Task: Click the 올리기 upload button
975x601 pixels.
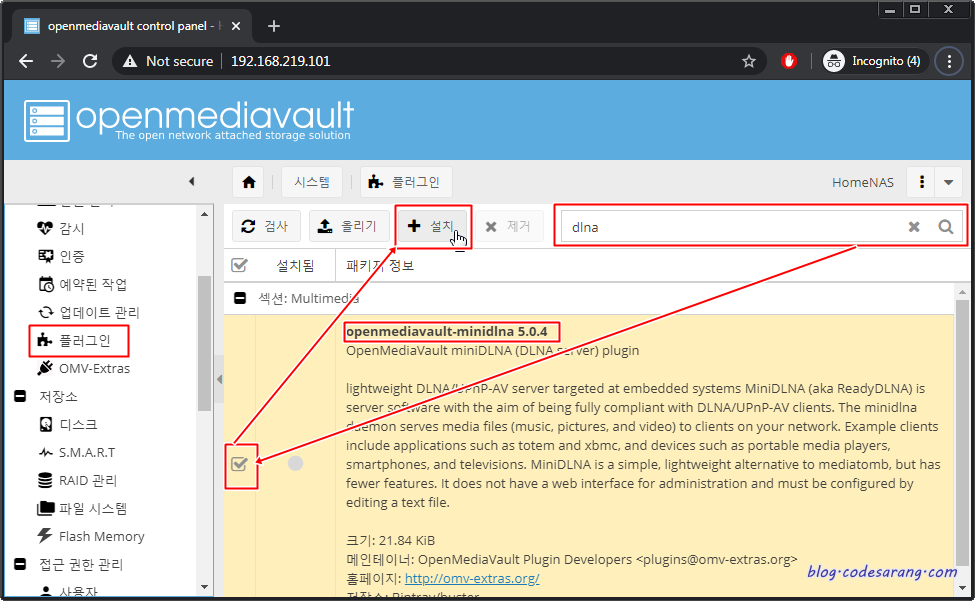Action: pyautogui.click(x=349, y=226)
